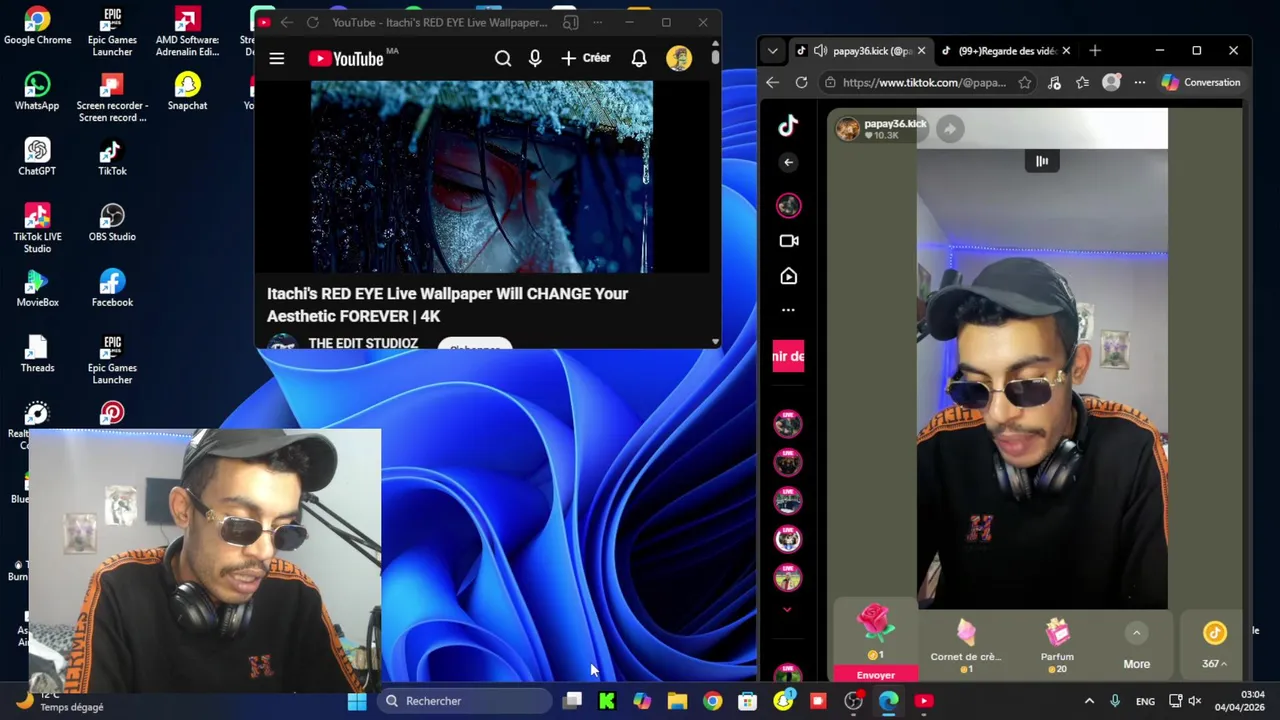Select the Rose gift
The width and height of the screenshot is (1280, 720).
[875, 632]
